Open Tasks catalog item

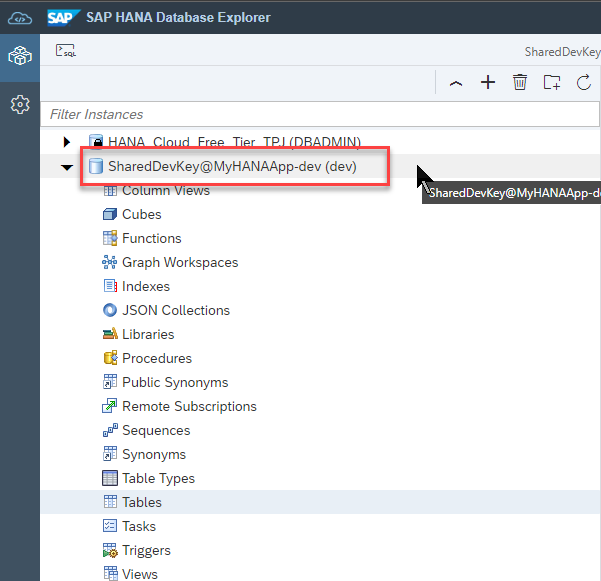[139, 526]
